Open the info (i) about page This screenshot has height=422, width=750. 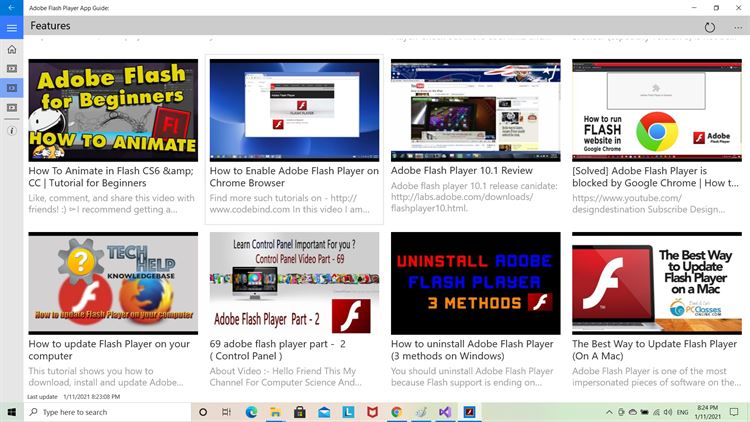coord(11,131)
